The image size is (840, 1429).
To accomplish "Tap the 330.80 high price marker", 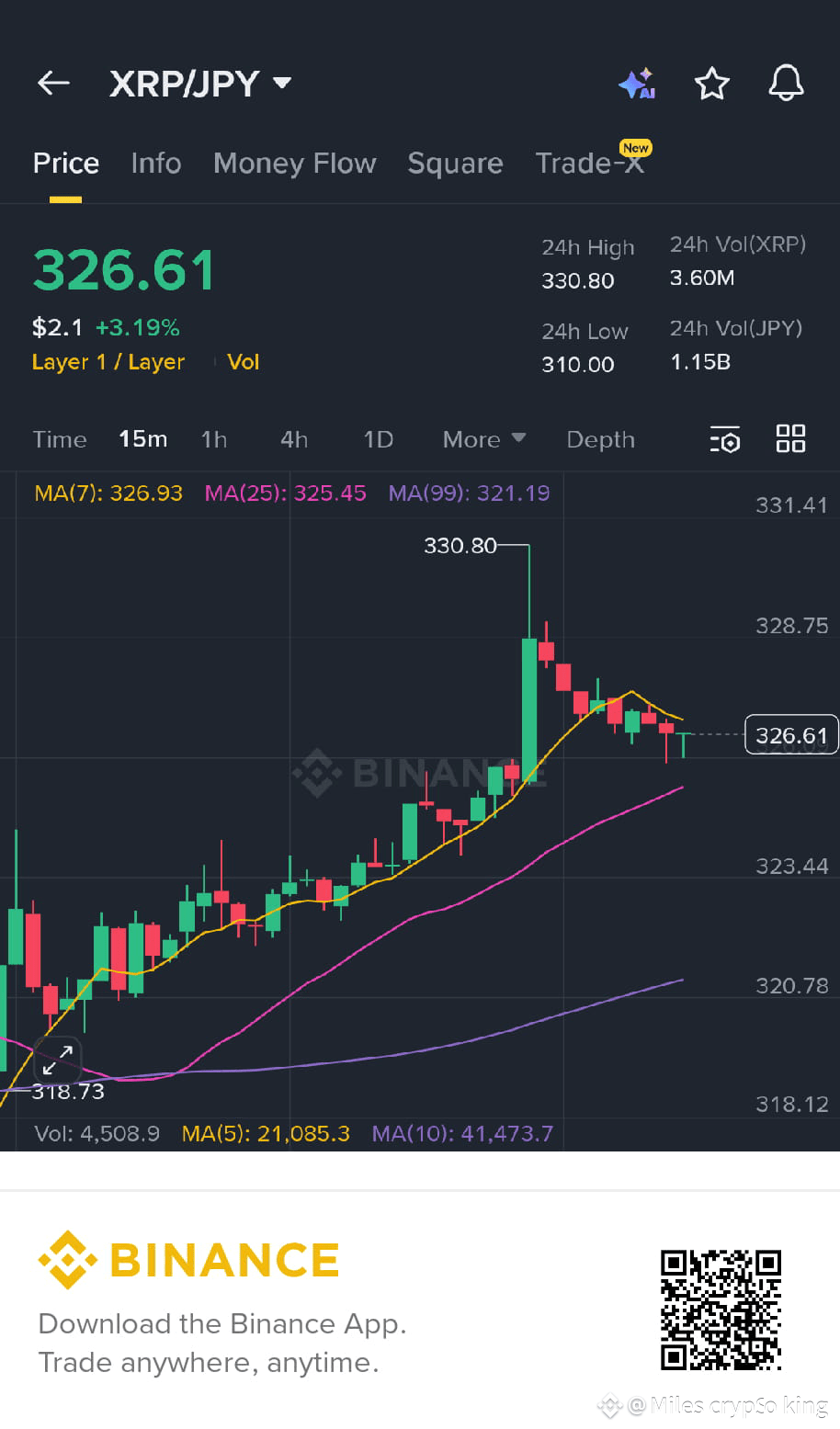I will coord(460,546).
